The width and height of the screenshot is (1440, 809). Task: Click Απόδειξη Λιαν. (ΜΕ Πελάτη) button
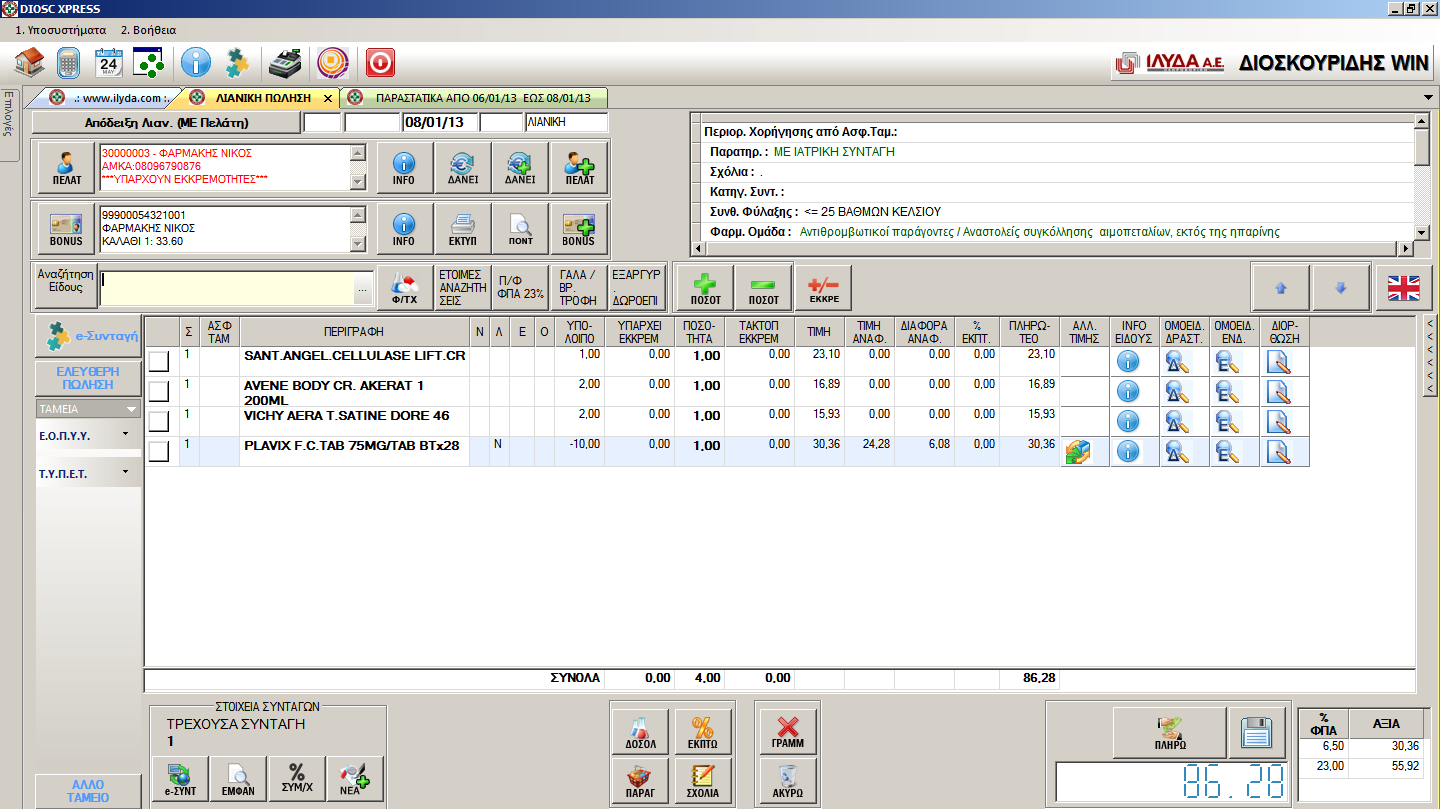point(165,123)
